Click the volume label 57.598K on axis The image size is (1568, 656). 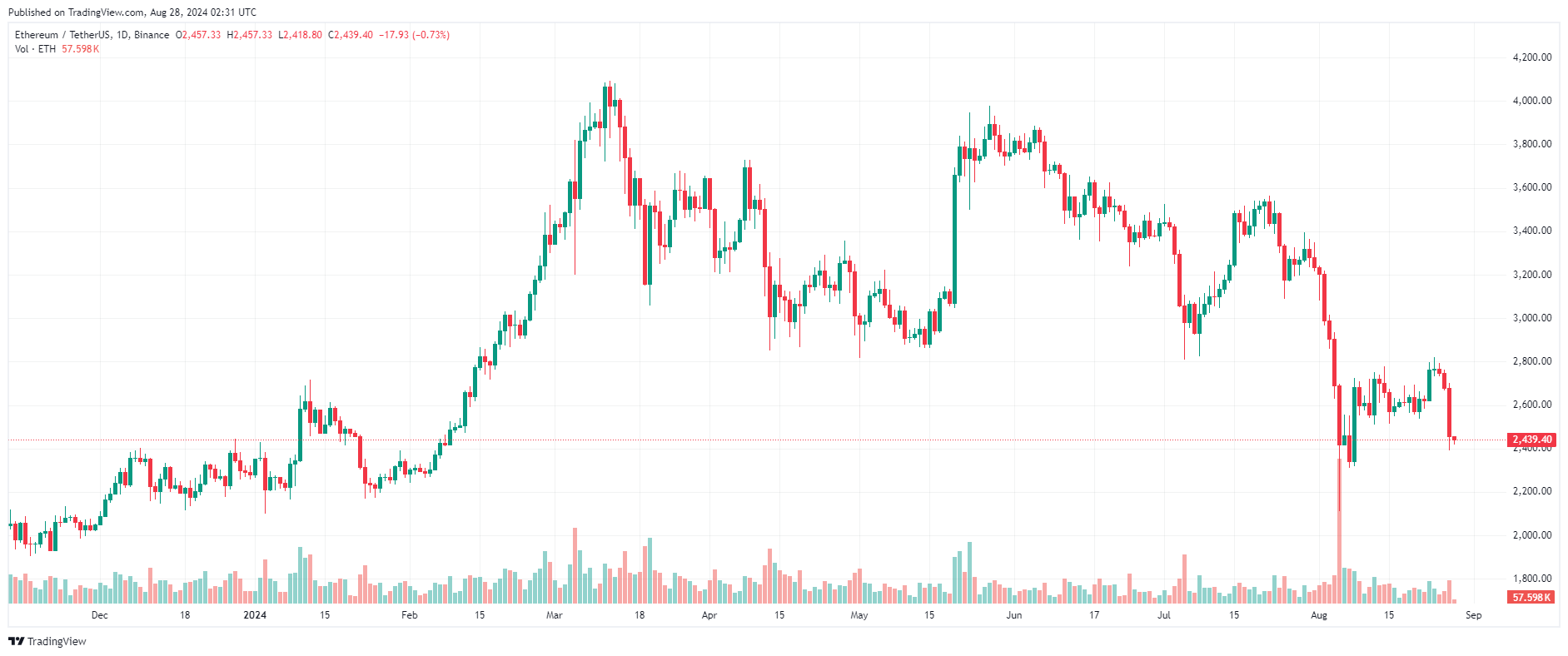(1531, 598)
